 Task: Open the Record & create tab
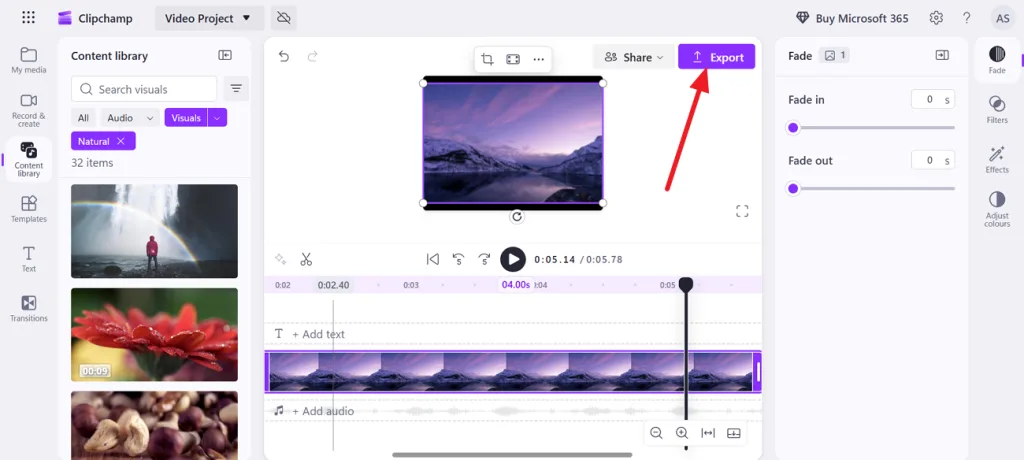click(29, 110)
